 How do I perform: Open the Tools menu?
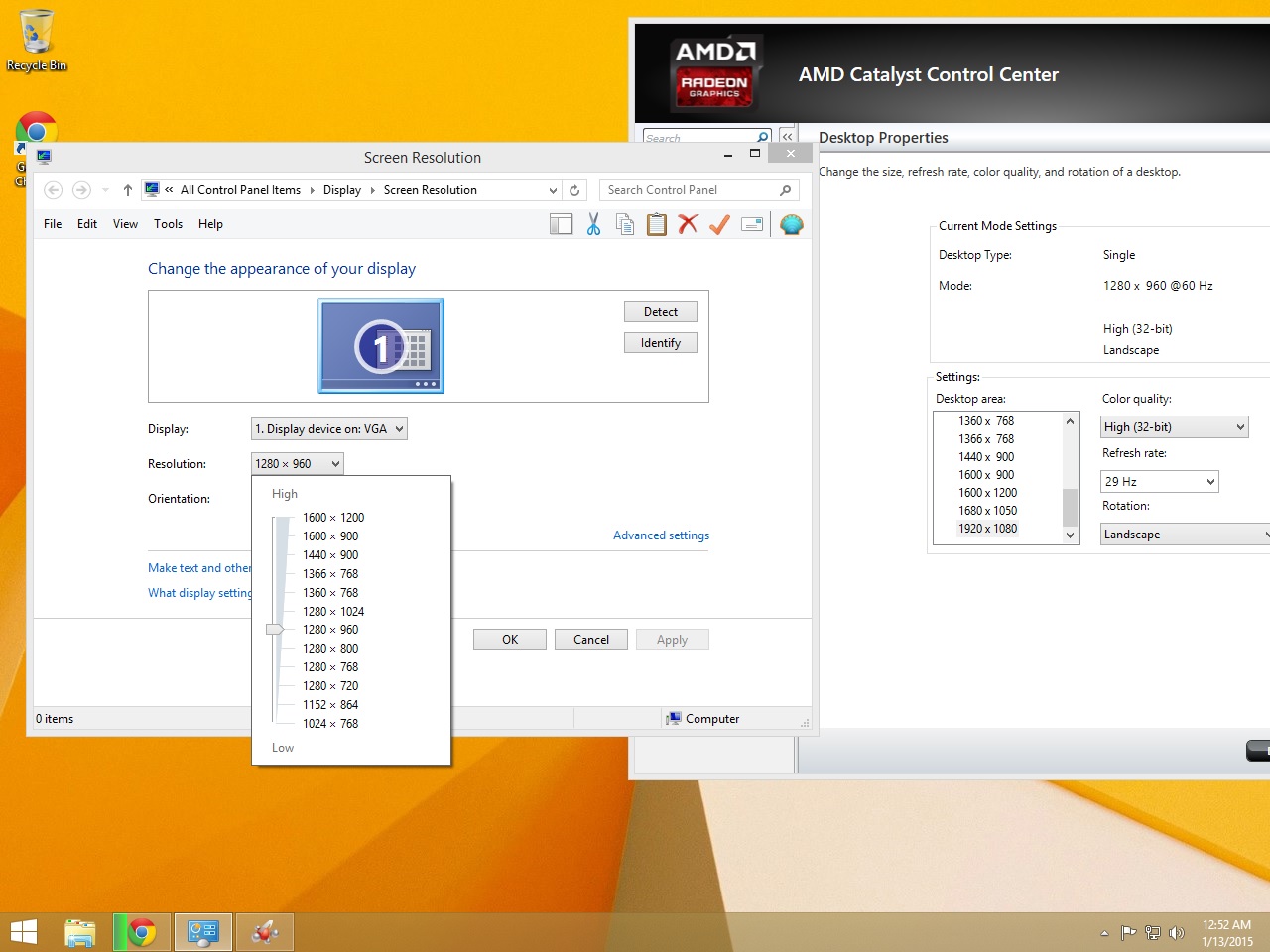click(x=168, y=224)
